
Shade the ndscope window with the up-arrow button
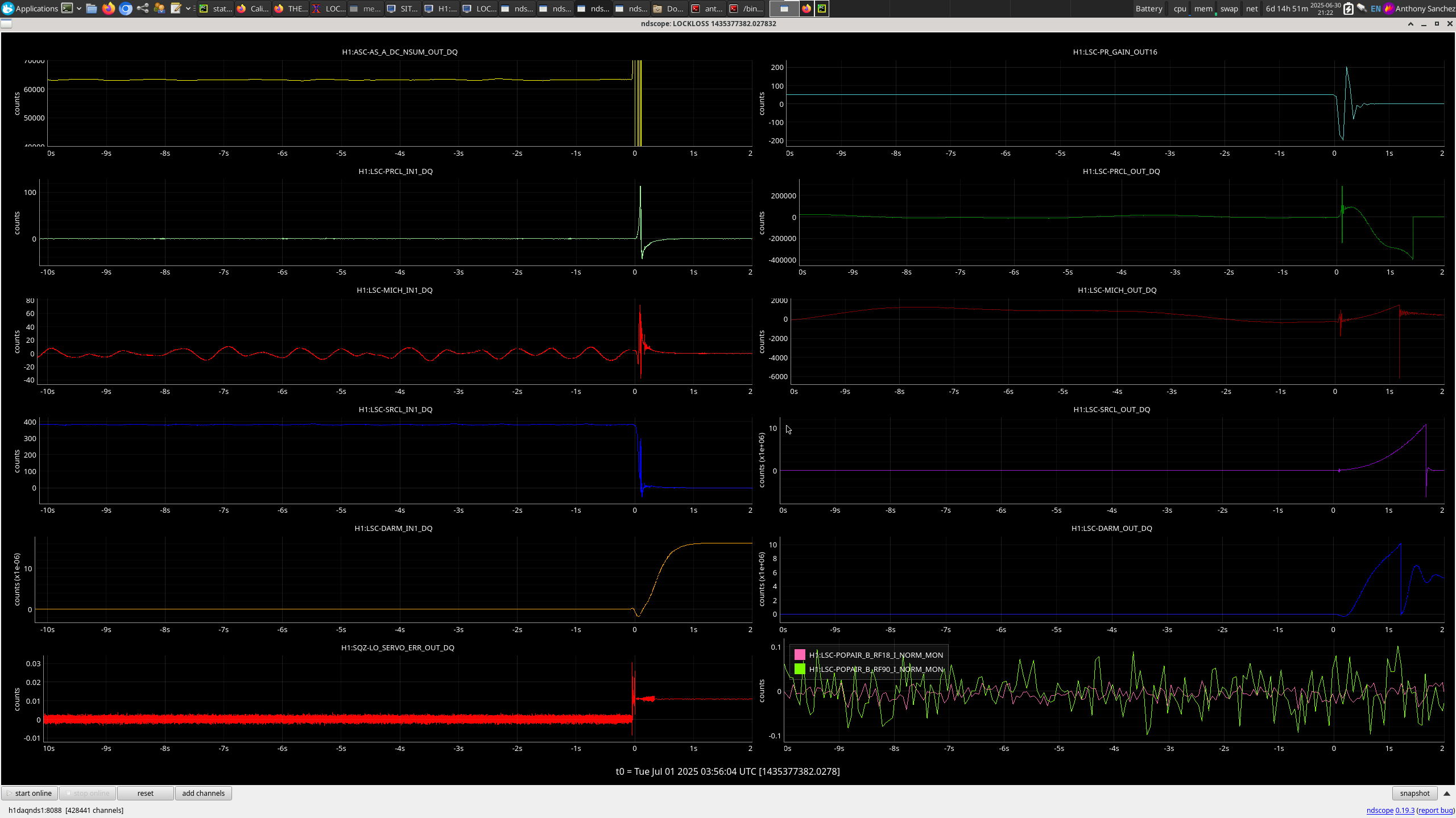pyautogui.click(x=1410, y=24)
